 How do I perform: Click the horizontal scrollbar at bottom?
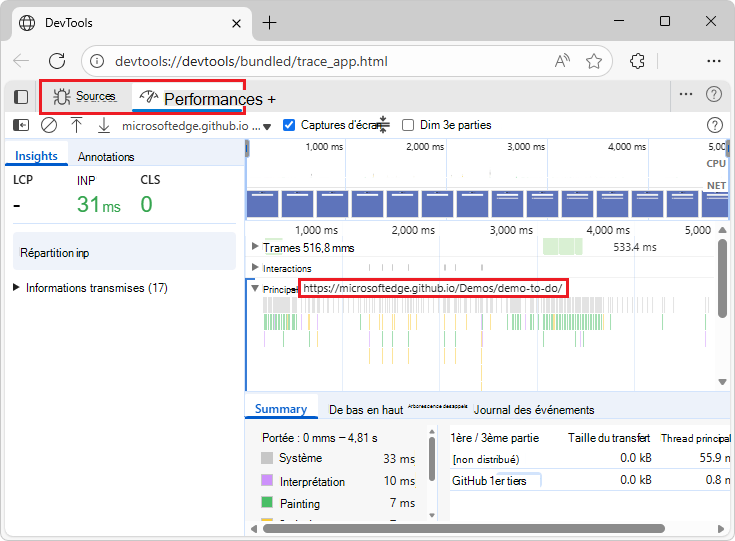464,528
